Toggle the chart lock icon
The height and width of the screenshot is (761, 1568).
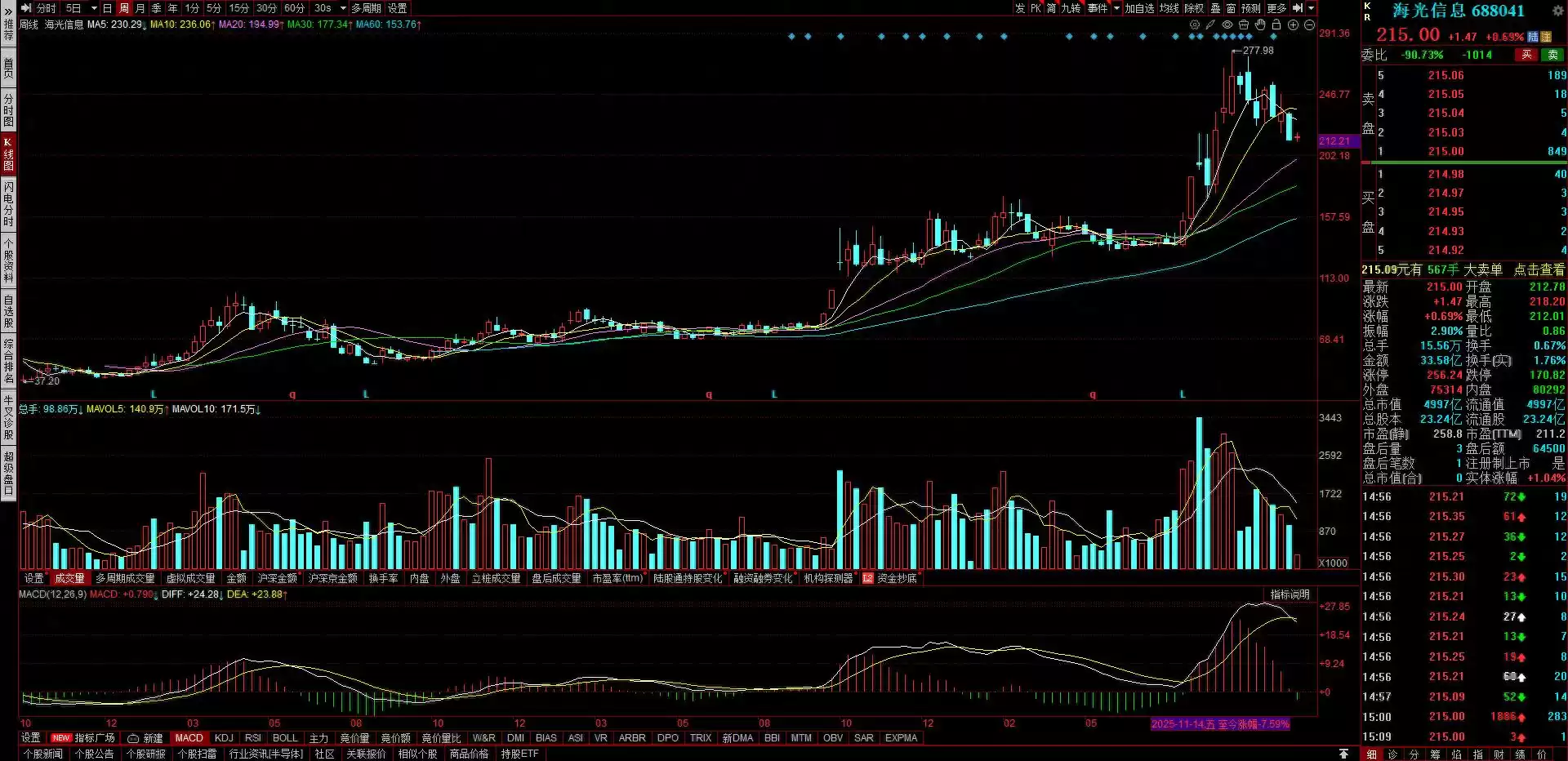pos(1276,24)
